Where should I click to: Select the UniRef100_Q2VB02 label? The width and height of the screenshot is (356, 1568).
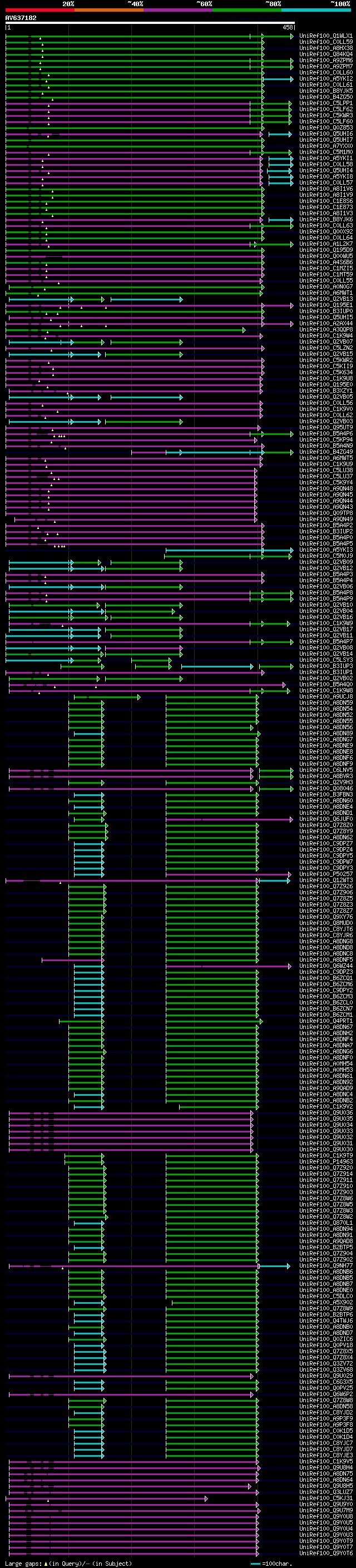(326, 678)
